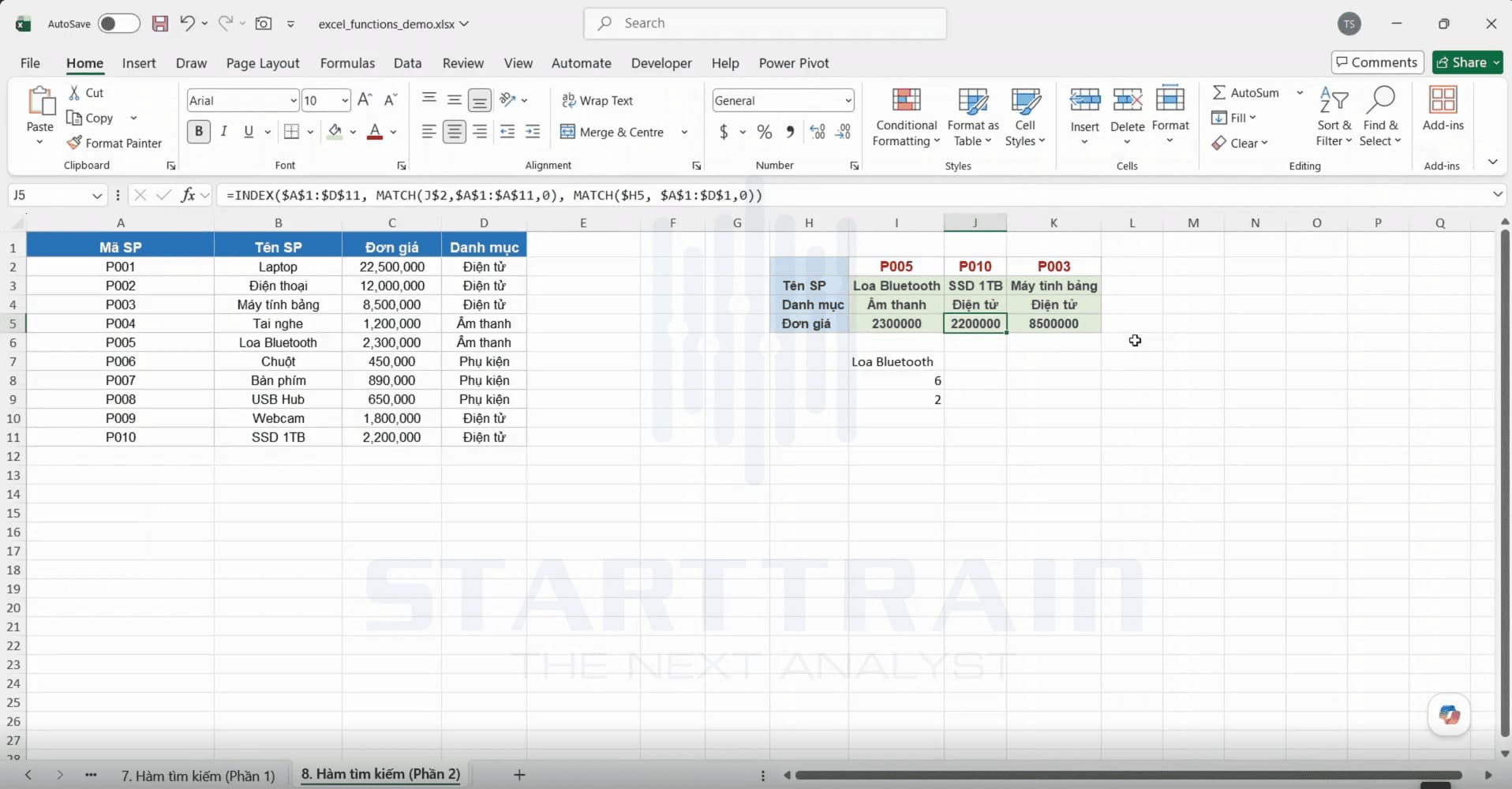This screenshot has width=1512, height=789.
Task: Click the Comments button
Action: click(1377, 62)
